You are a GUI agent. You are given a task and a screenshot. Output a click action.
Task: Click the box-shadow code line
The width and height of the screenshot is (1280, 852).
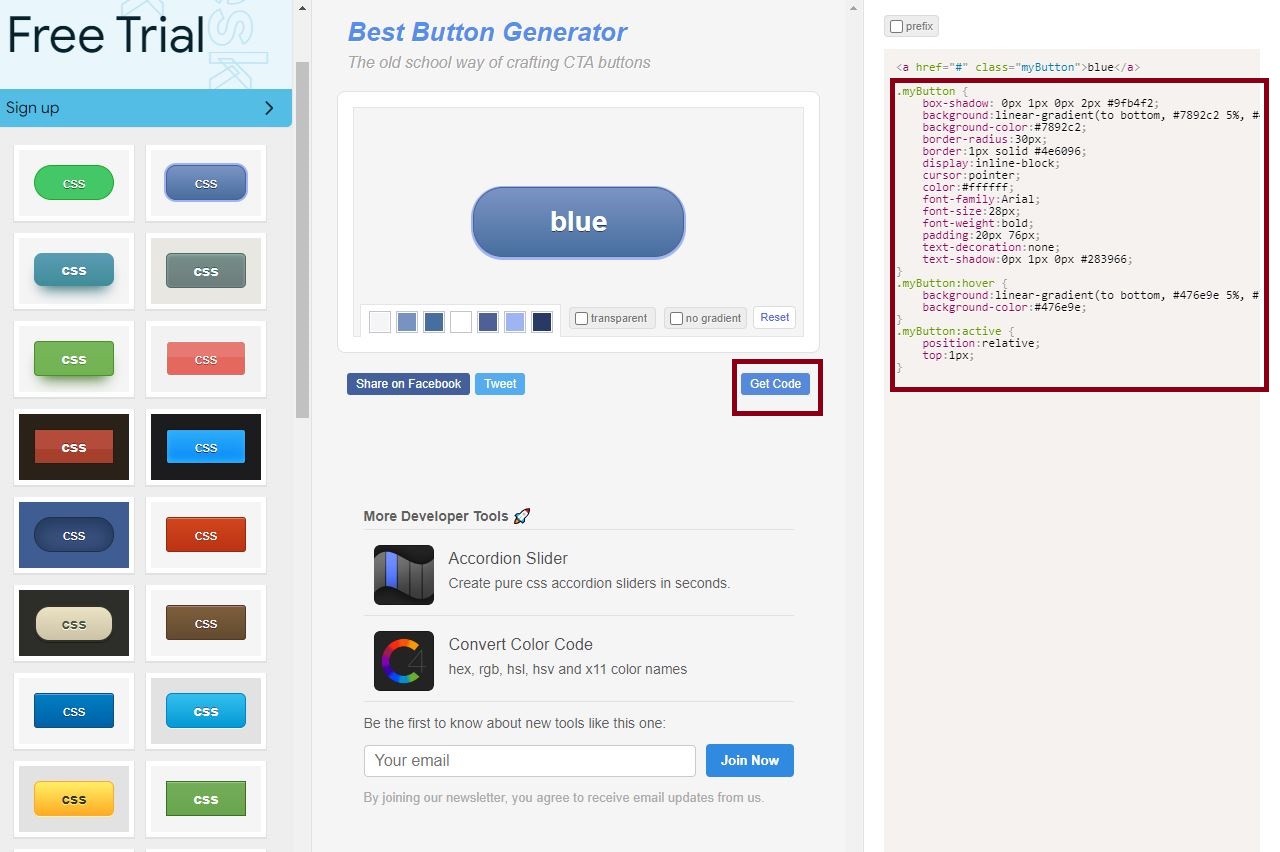pyautogui.click(x=1040, y=104)
